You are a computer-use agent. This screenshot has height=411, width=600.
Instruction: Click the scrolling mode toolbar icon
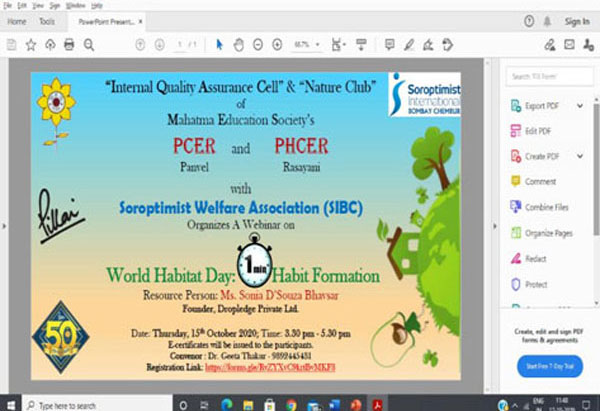[x=361, y=45]
